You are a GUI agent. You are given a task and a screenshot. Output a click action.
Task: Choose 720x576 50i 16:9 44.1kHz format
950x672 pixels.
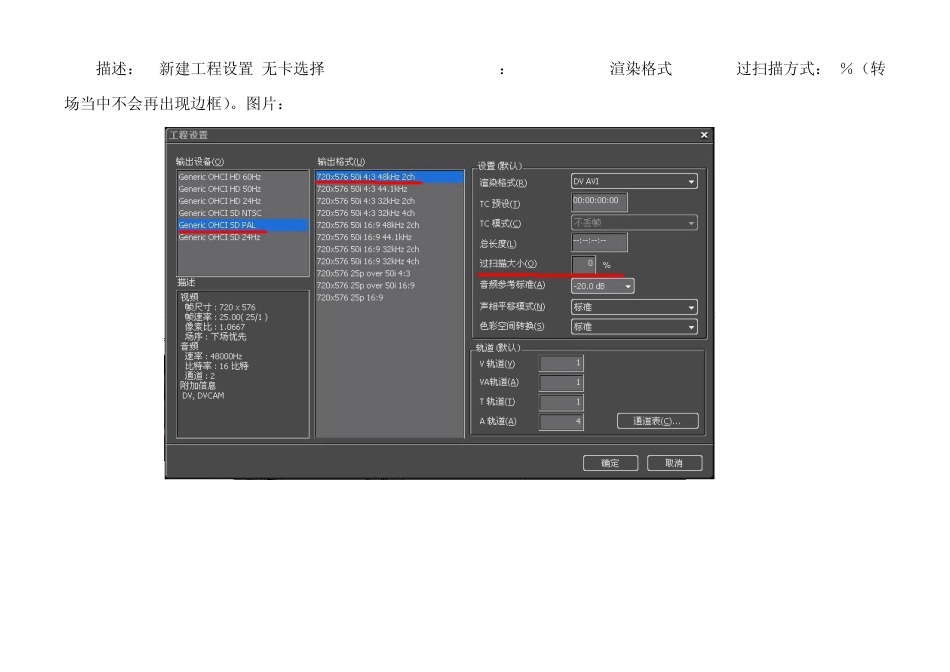(x=390, y=237)
